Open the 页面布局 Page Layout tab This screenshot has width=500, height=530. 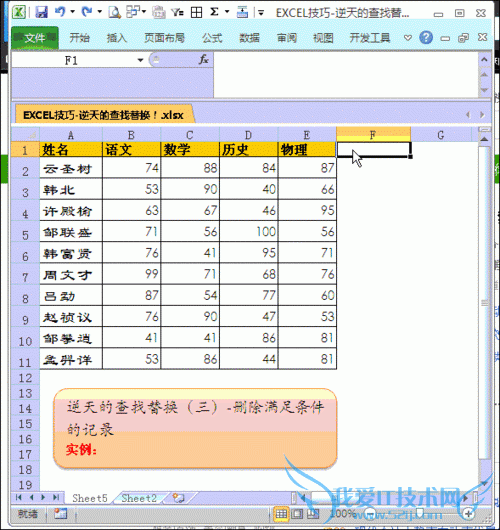click(x=164, y=38)
